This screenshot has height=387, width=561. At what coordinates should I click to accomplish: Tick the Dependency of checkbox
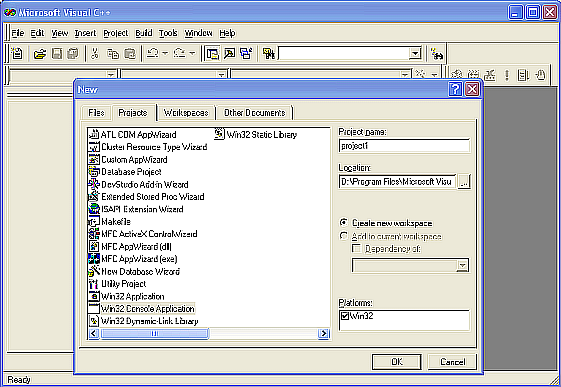tap(356, 248)
